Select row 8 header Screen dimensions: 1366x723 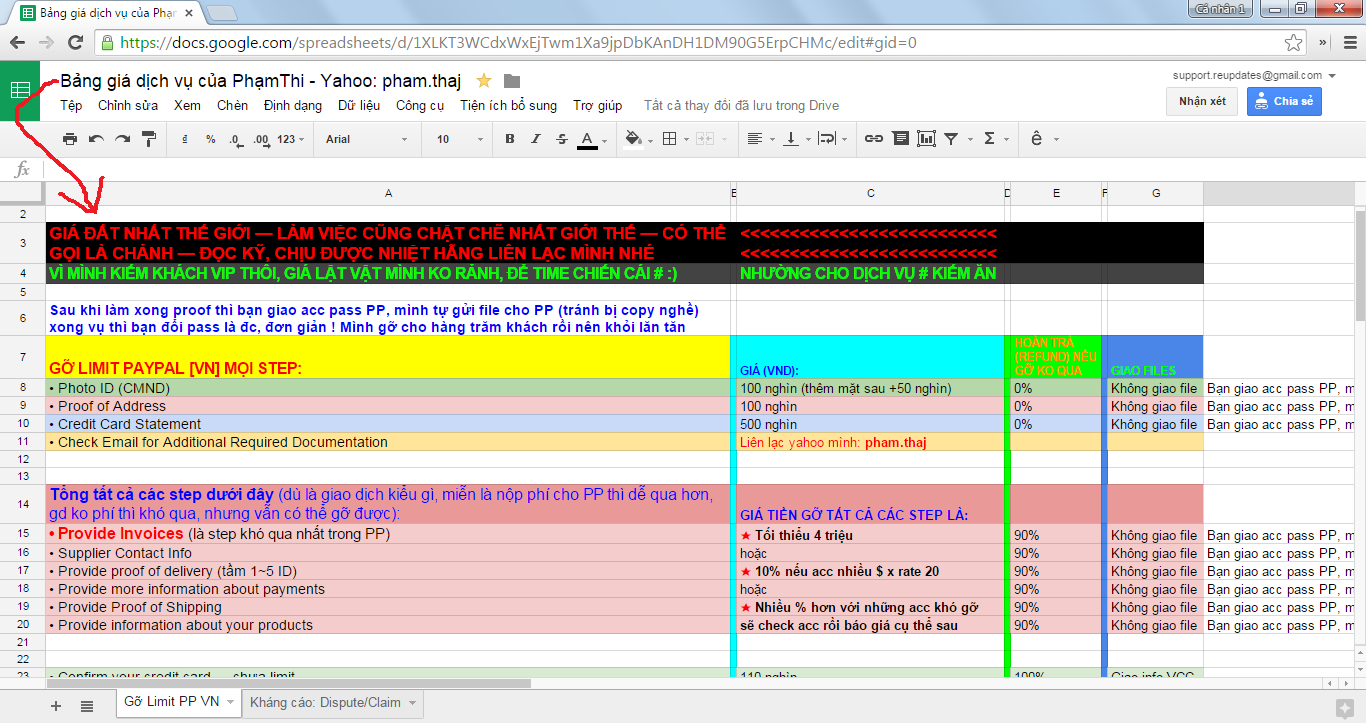coord(22,387)
